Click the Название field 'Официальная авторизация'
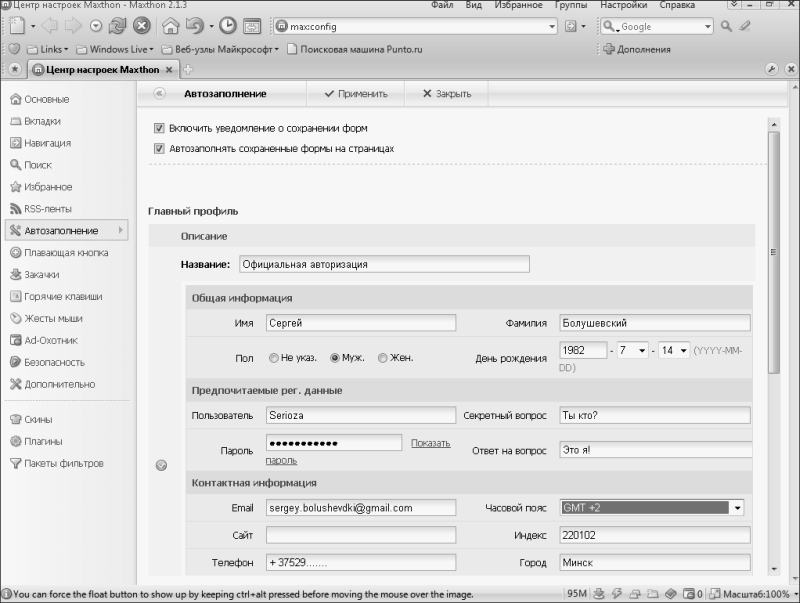This screenshot has width=800, height=603. (x=384, y=264)
